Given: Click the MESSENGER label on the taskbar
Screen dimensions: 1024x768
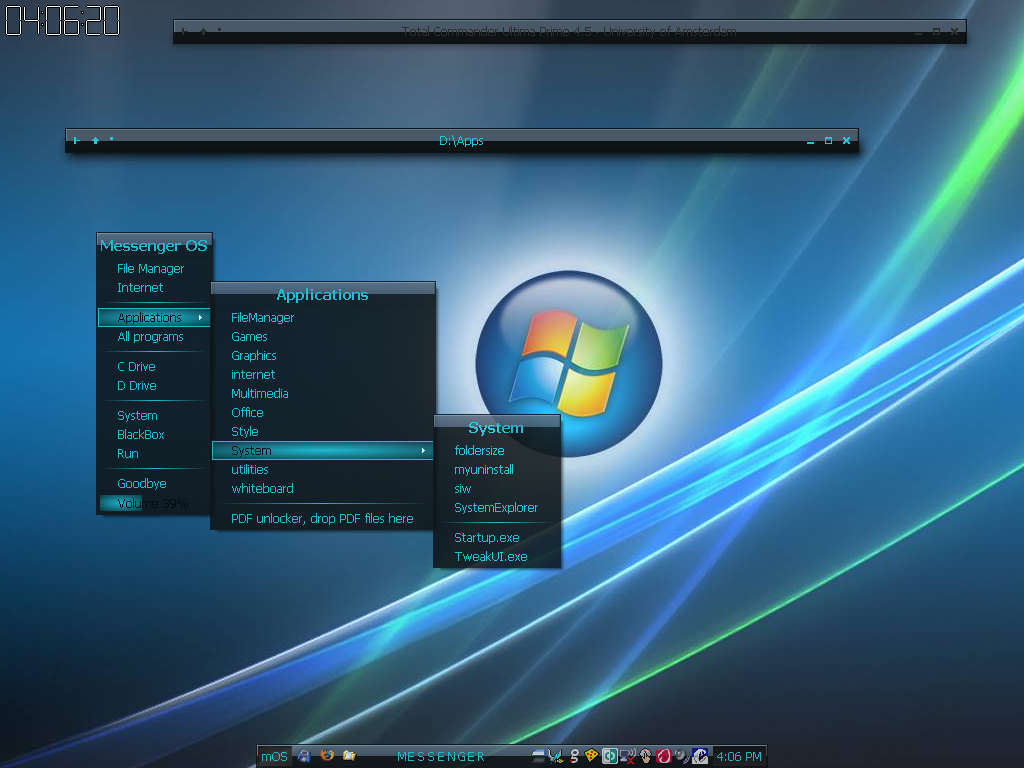Looking at the screenshot, I should click(x=441, y=756).
